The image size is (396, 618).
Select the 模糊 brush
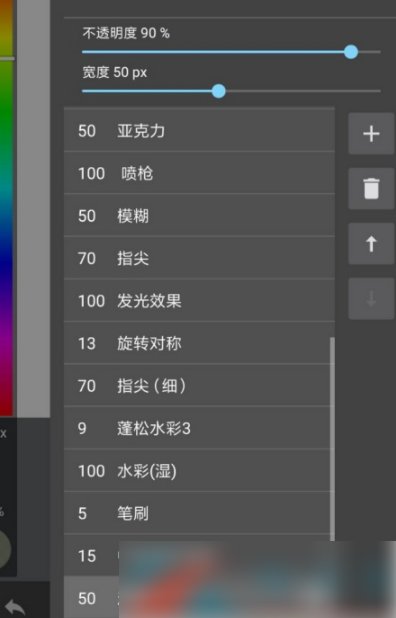[x=199, y=216]
